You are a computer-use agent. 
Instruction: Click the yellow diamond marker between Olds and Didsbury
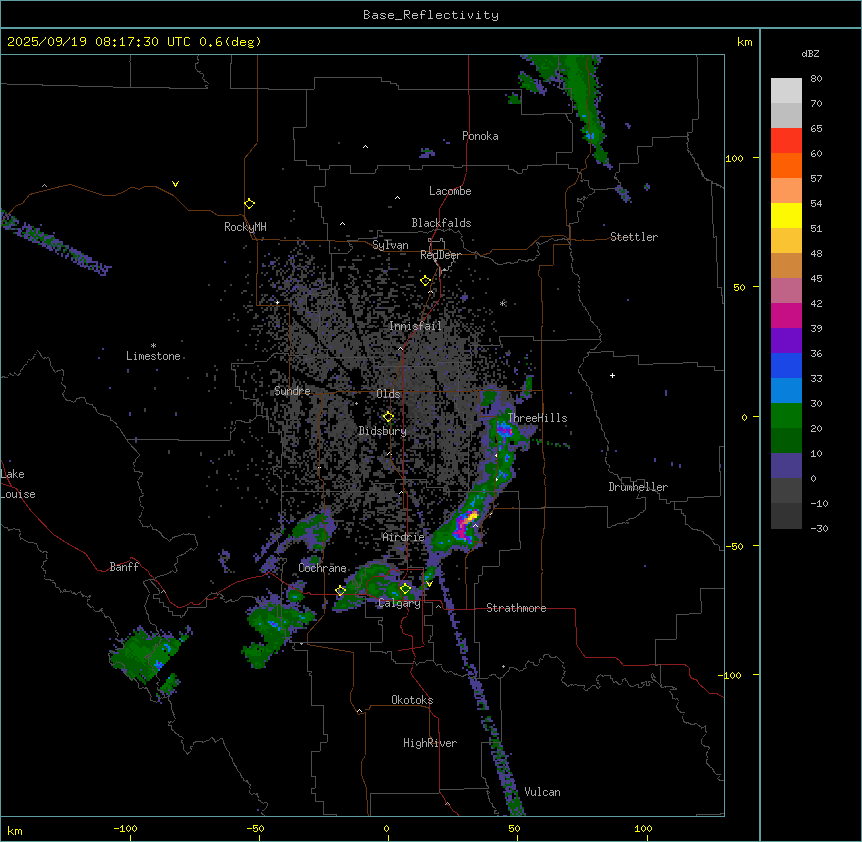point(388,417)
